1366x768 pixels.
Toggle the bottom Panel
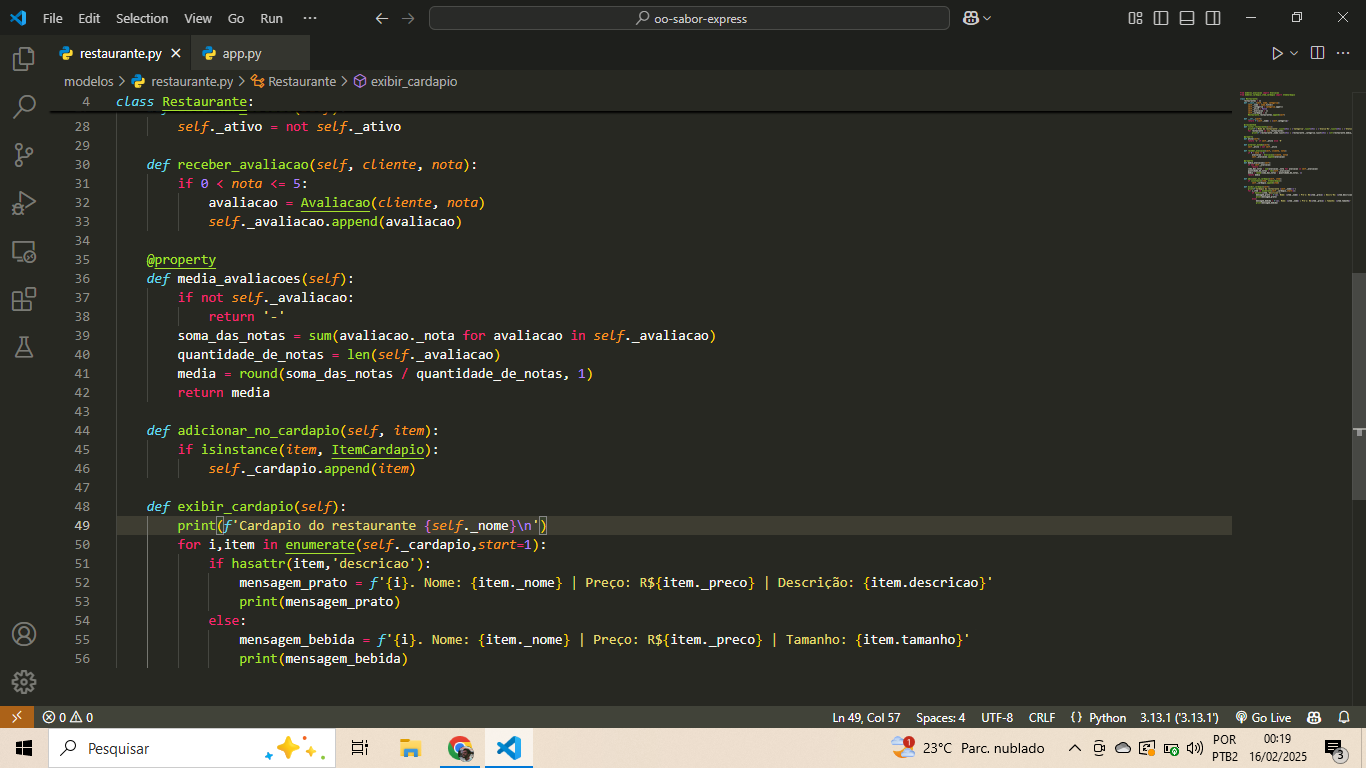point(1187,18)
